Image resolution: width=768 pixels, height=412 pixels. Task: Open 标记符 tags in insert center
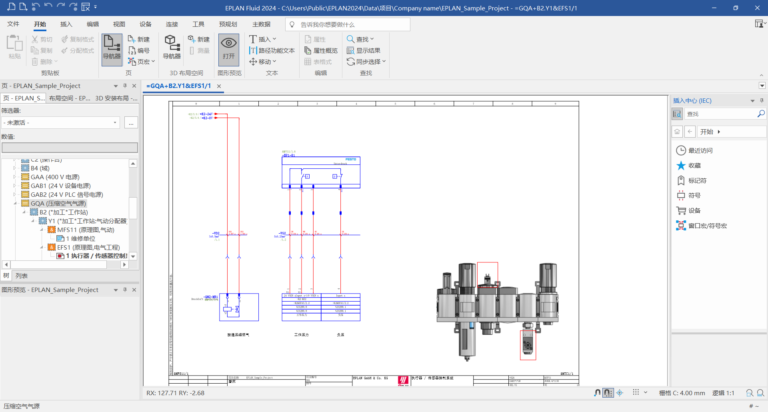[x=692, y=180]
